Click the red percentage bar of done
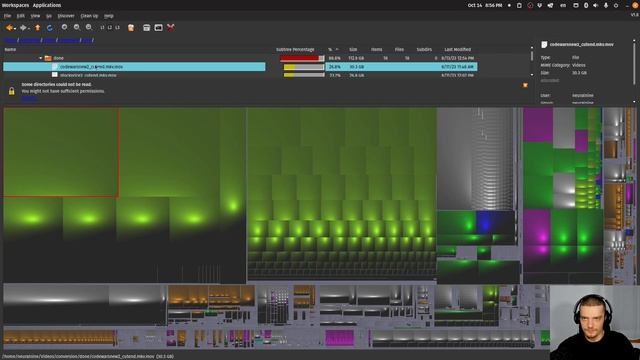Screen dimensions: 640x360 tap(302, 58)
